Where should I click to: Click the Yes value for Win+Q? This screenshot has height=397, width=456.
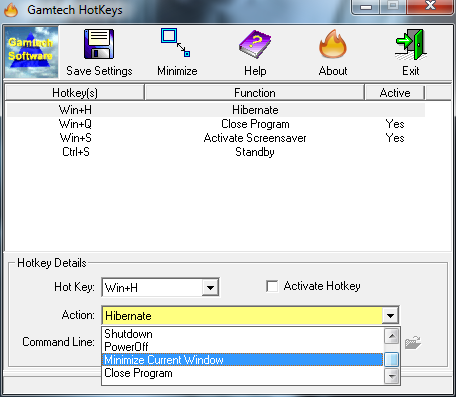(x=395, y=124)
